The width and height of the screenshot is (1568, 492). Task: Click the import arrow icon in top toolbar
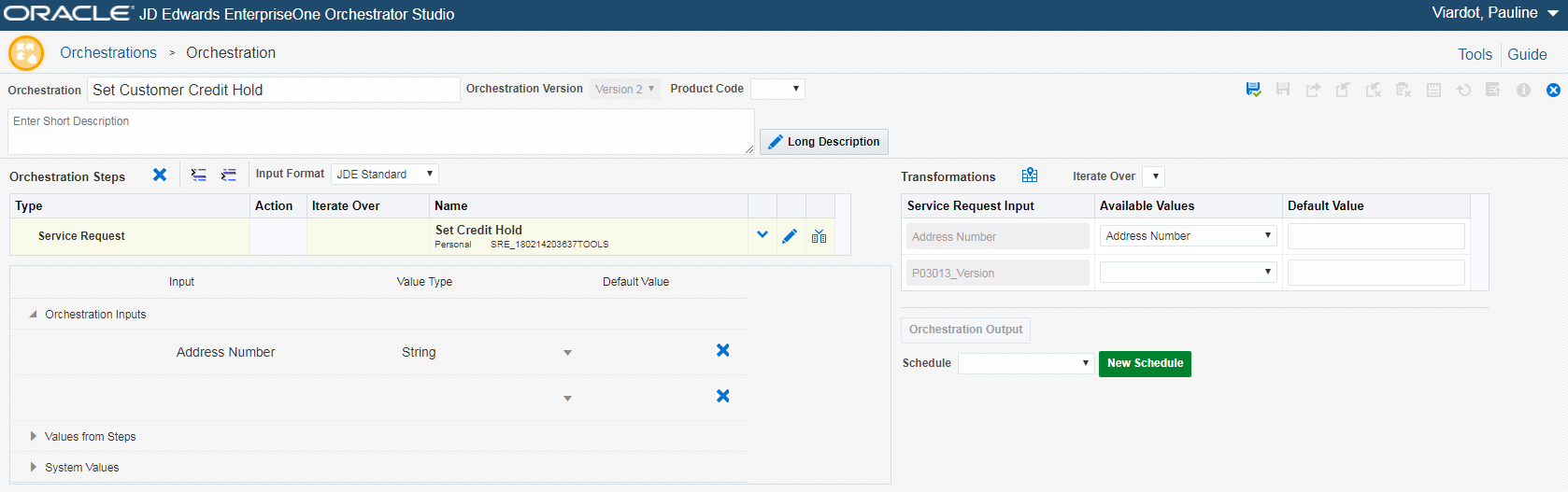(x=1343, y=90)
